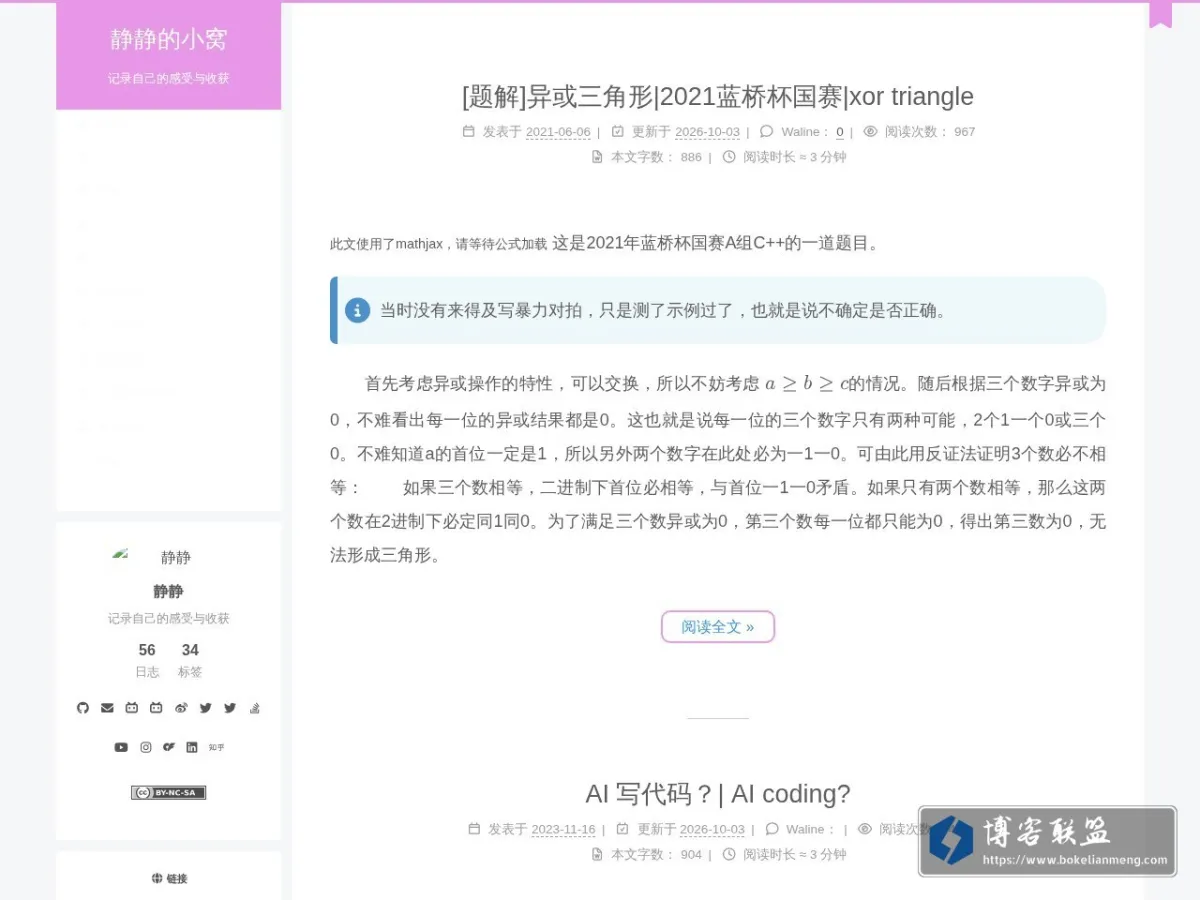Click the Waline comment count 0
Viewport: 1200px width, 900px height.
tap(840, 132)
